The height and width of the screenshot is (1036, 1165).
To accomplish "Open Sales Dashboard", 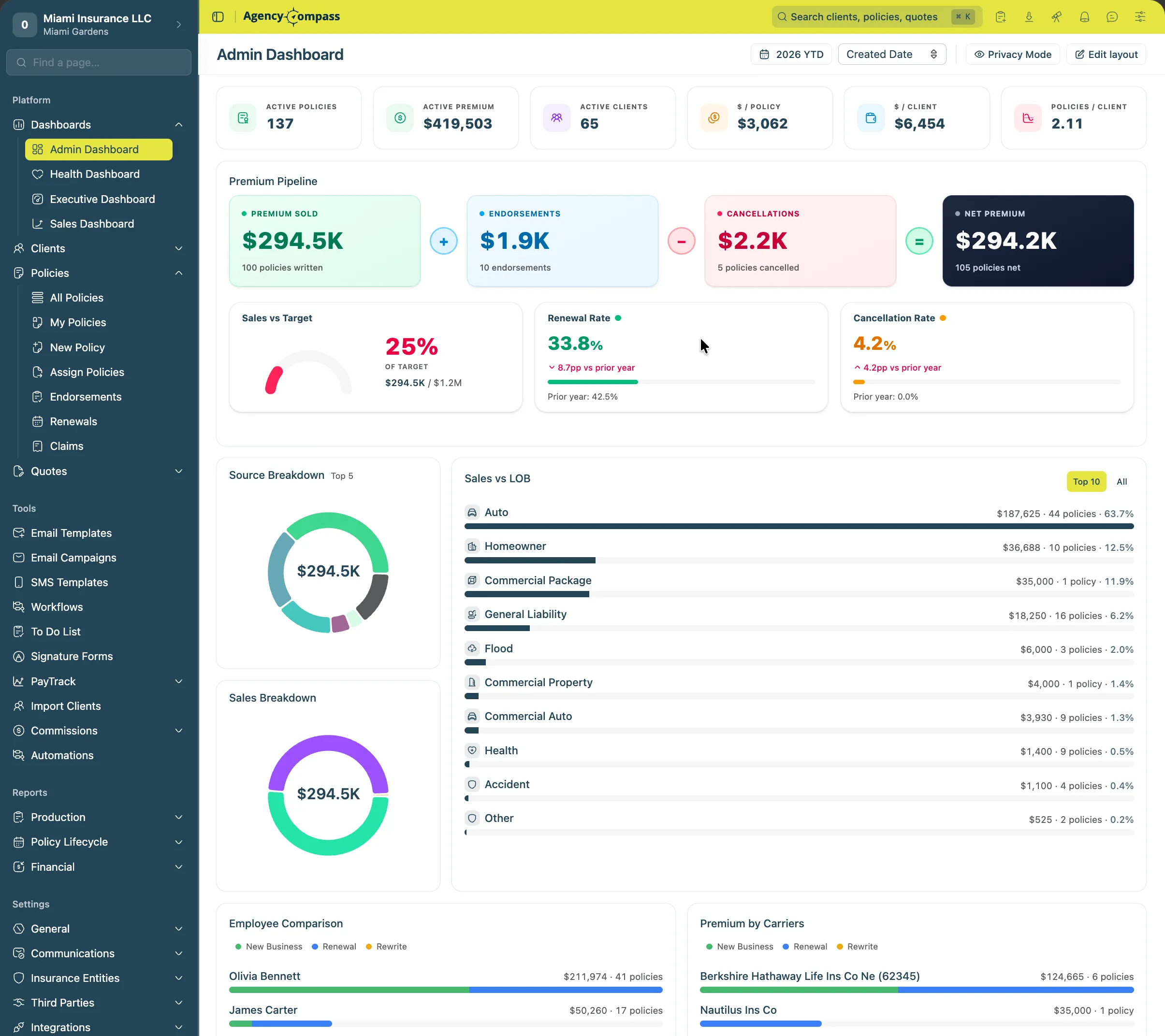I will tap(99, 224).
